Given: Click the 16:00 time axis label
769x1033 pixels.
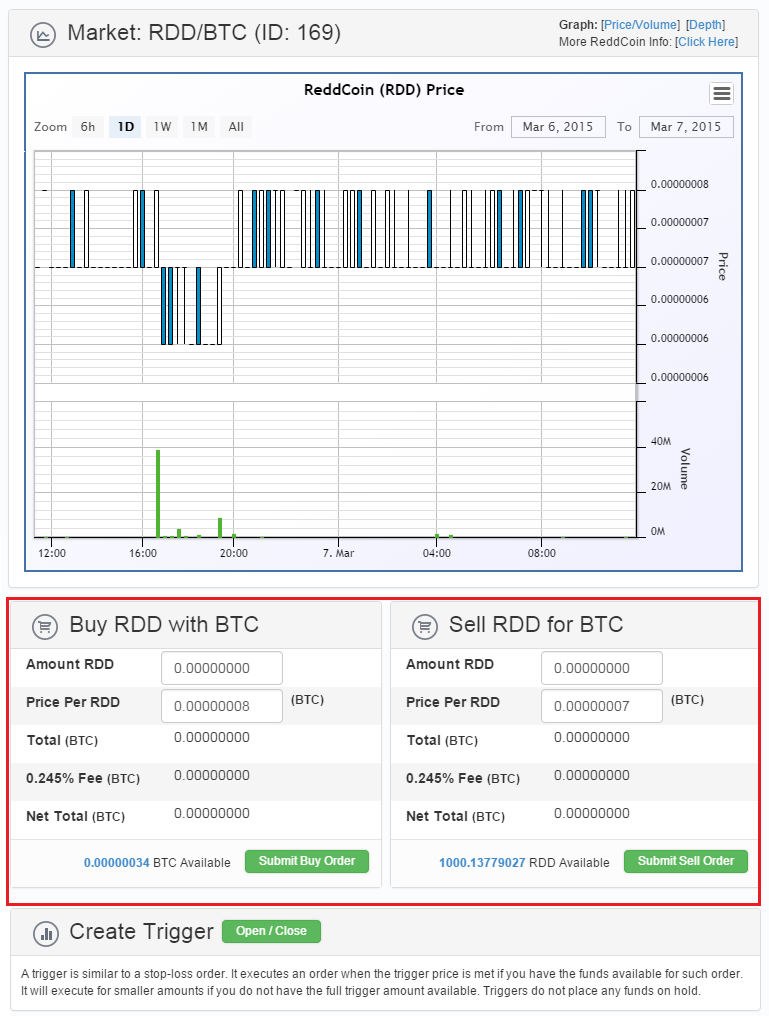Looking at the screenshot, I should pos(143,553).
